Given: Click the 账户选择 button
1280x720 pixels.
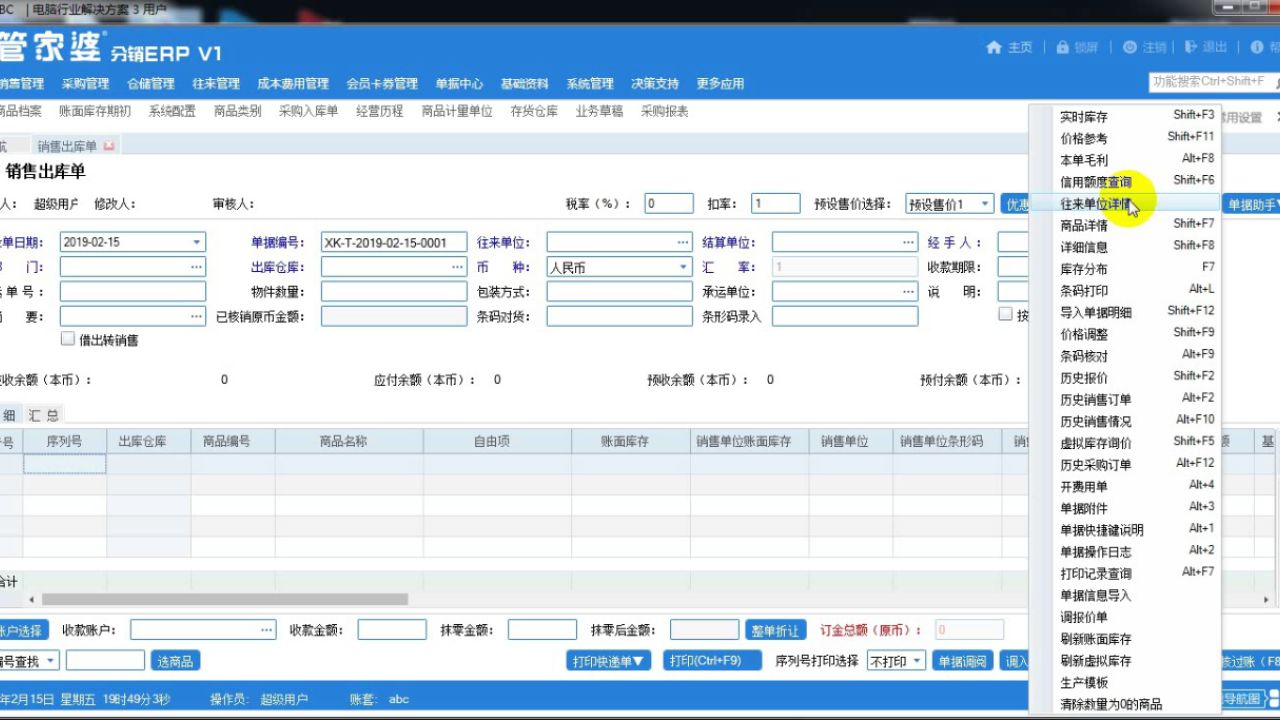Looking at the screenshot, I should [x=22, y=630].
